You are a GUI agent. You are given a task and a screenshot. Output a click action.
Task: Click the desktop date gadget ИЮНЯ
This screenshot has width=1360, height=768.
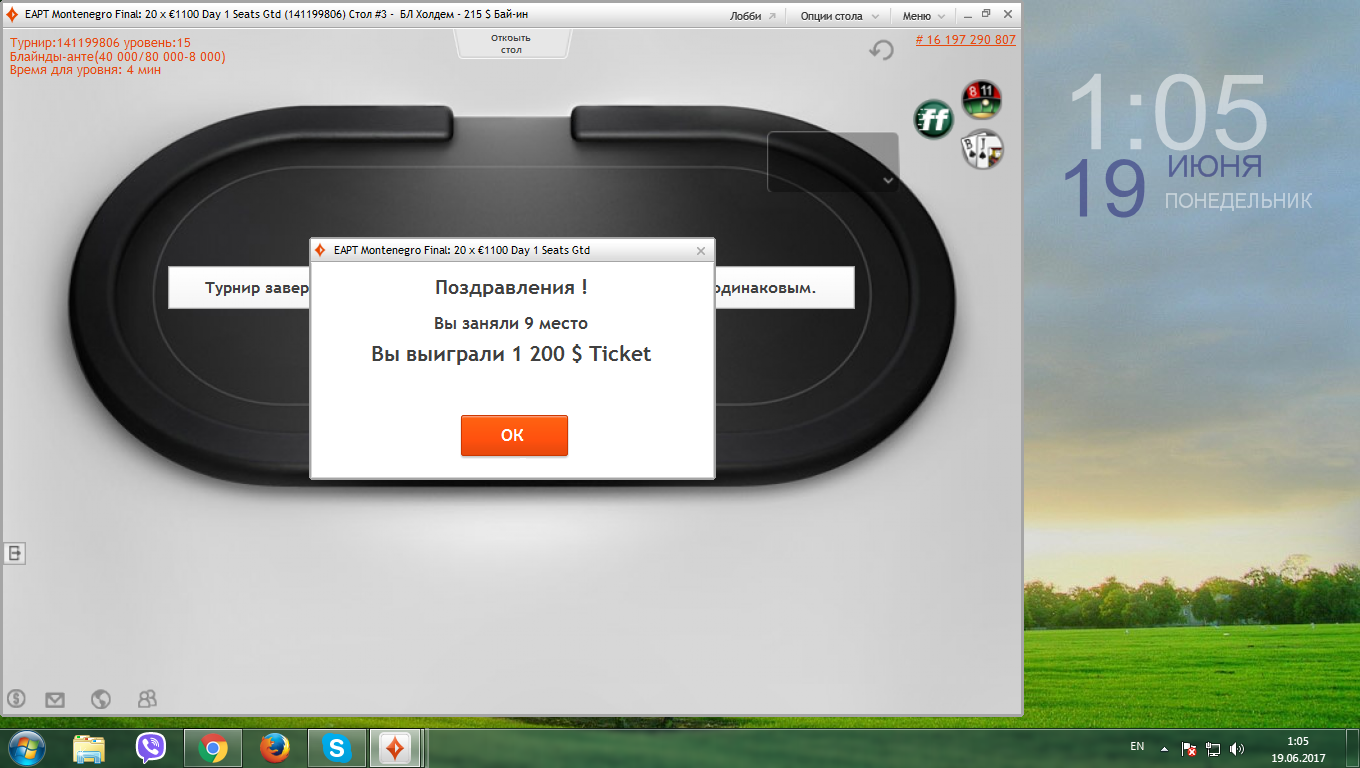1214,165
